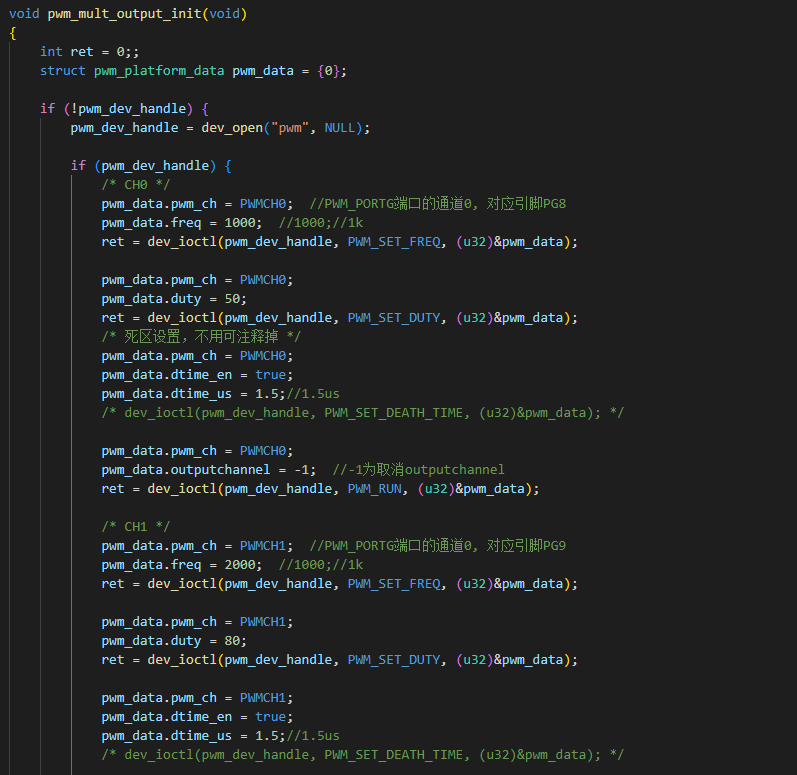Click the variable ret in the int declaration
Screen dimensions: 797x775
coord(81,52)
